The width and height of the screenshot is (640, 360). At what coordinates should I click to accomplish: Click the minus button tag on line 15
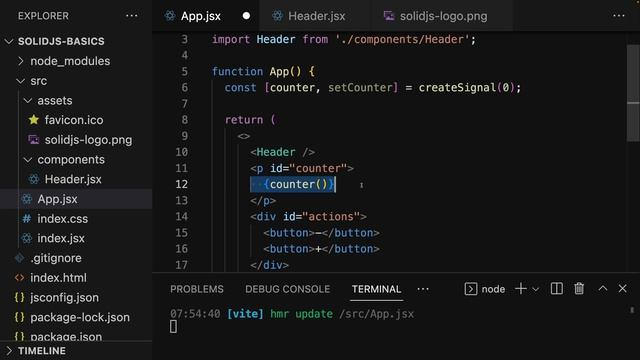pyautogui.click(x=321, y=233)
